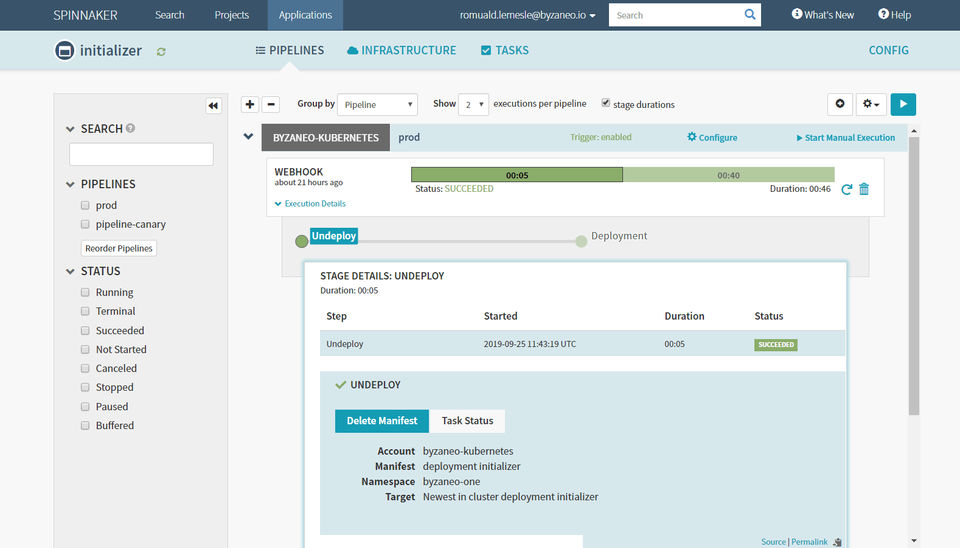Viewport: 960px width, 548px height.
Task: Switch to the PIPELINES tab
Action: (x=290, y=50)
